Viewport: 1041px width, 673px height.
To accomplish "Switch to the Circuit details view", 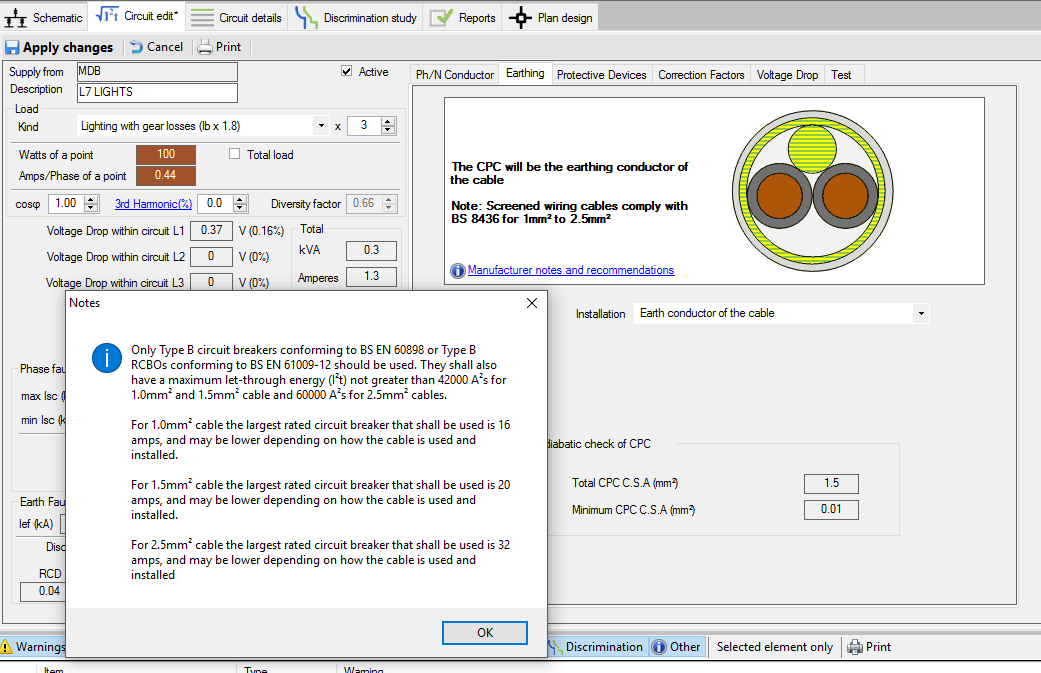I will pyautogui.click(x=237, y=16).
